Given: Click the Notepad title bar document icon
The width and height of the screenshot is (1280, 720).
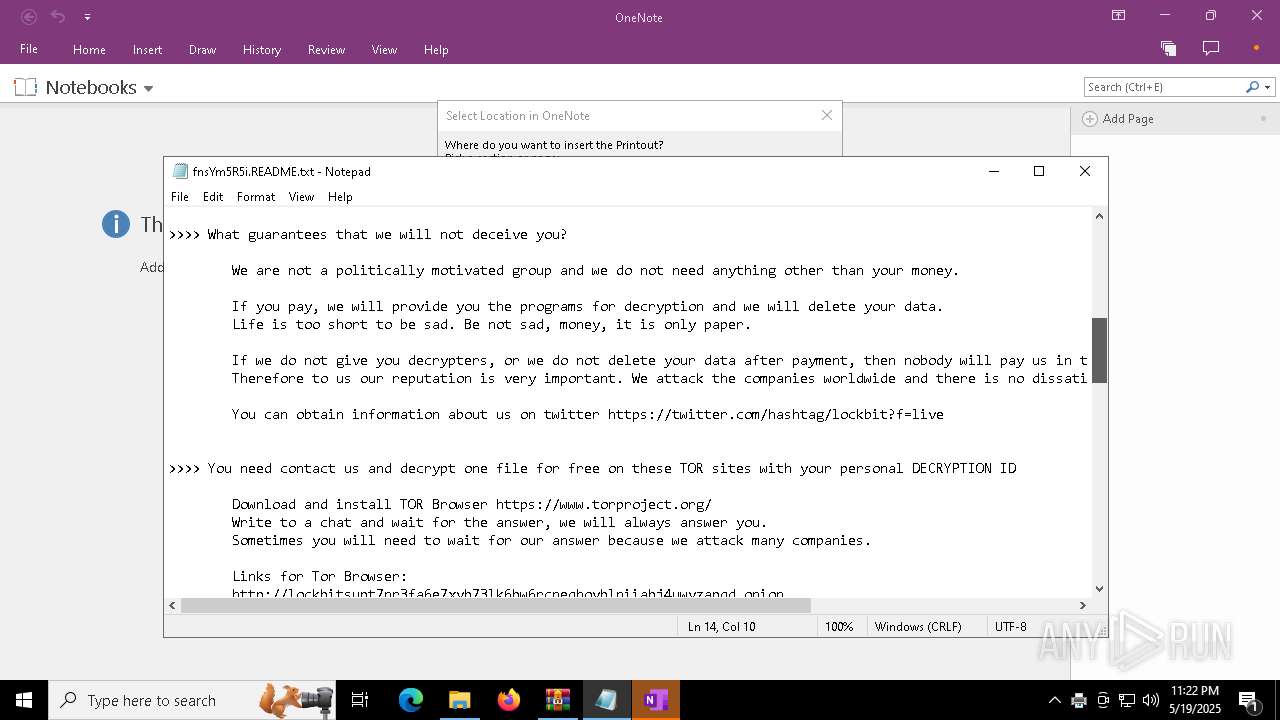Looking at the screenshot, I should 180,171.
